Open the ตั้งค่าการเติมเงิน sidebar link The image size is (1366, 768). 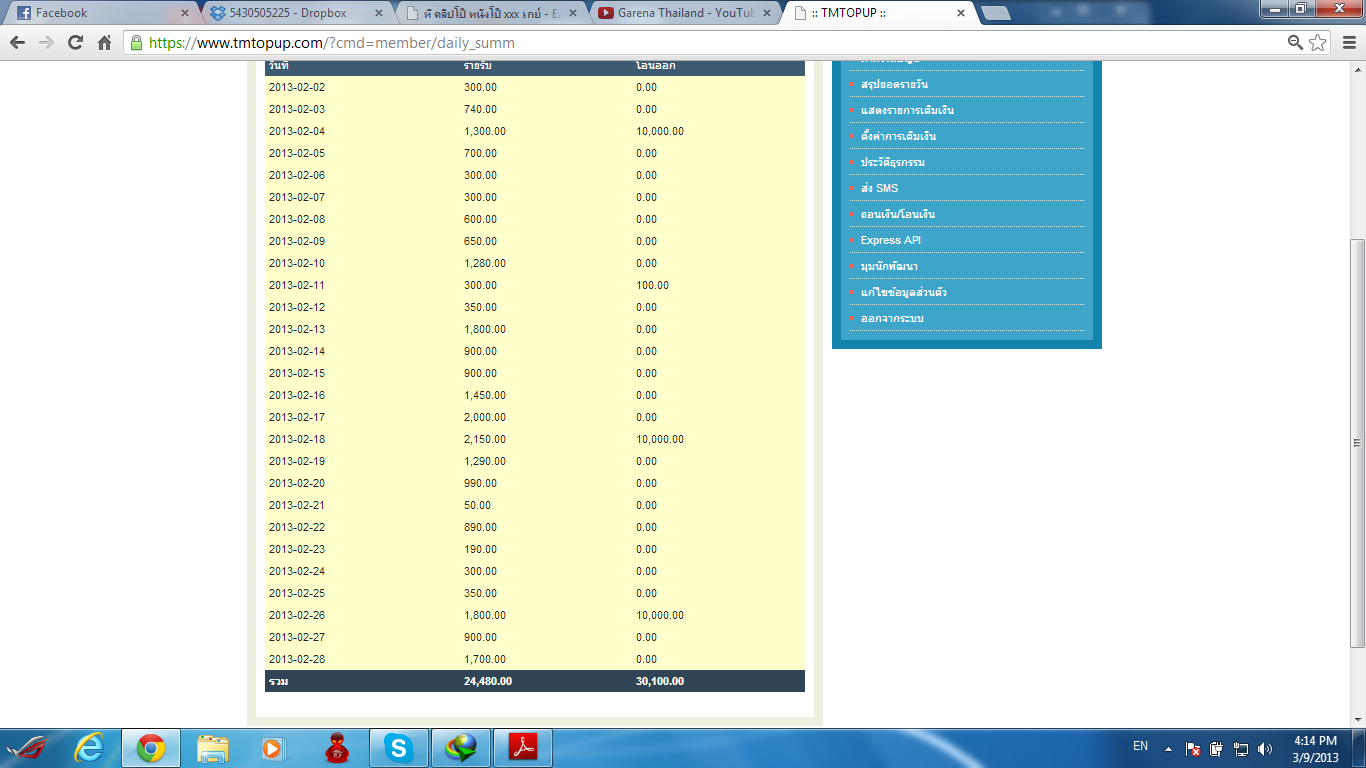(x=898, y=136)
